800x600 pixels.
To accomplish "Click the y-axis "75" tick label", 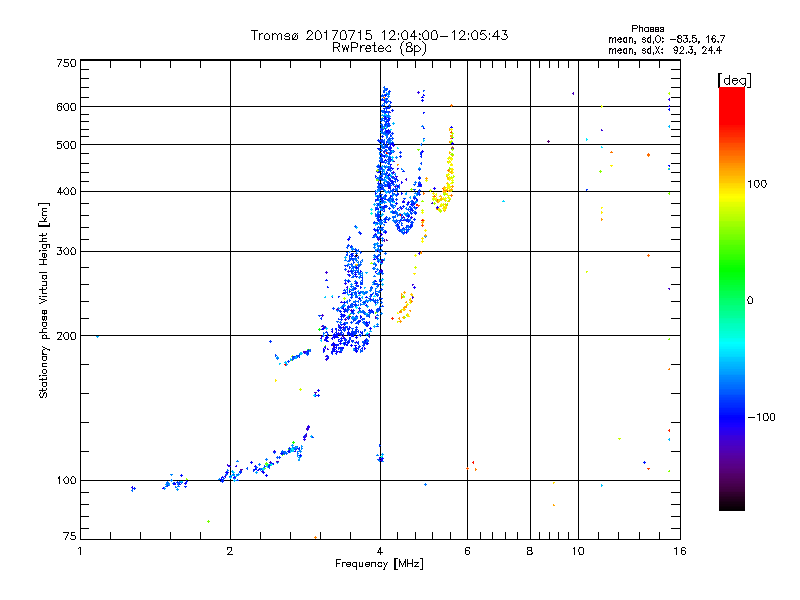I will (70, 536).
